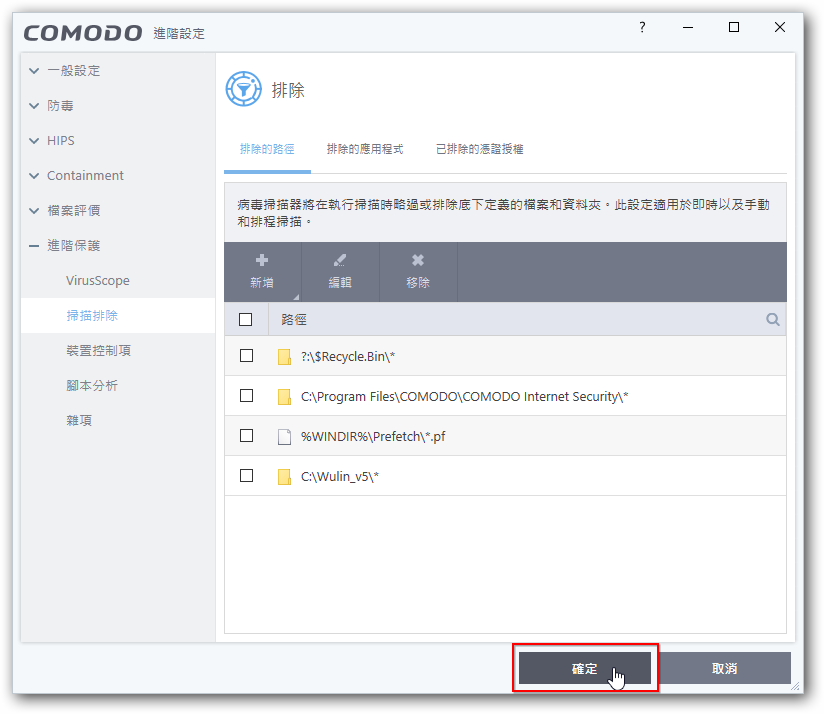Viewport: 824px width, 714px height.
Task: Switch to the 排除的應用程式 tab
Action: click(x=364, y=149)
